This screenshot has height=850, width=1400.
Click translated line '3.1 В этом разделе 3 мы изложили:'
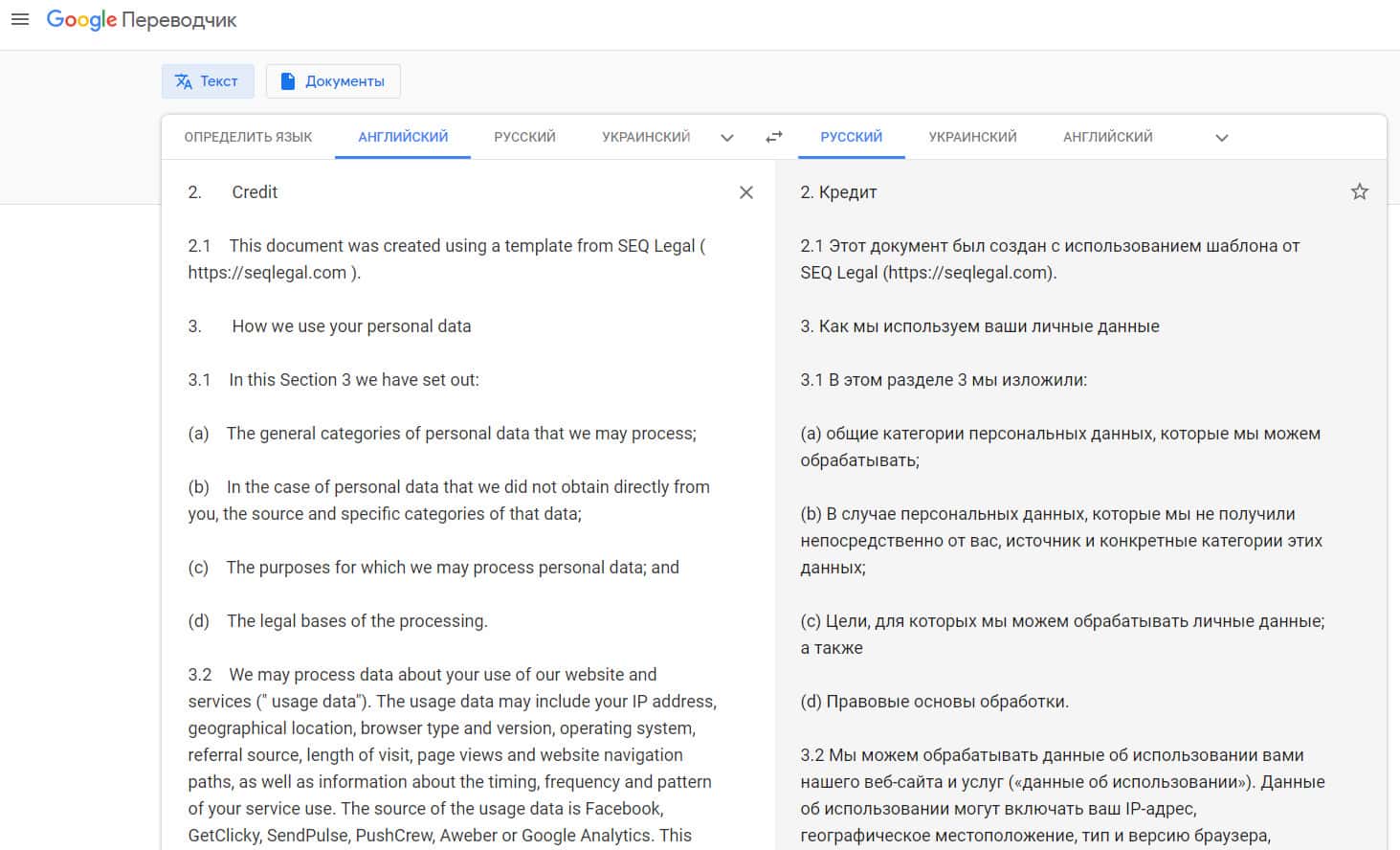click(x=944, y=380)
